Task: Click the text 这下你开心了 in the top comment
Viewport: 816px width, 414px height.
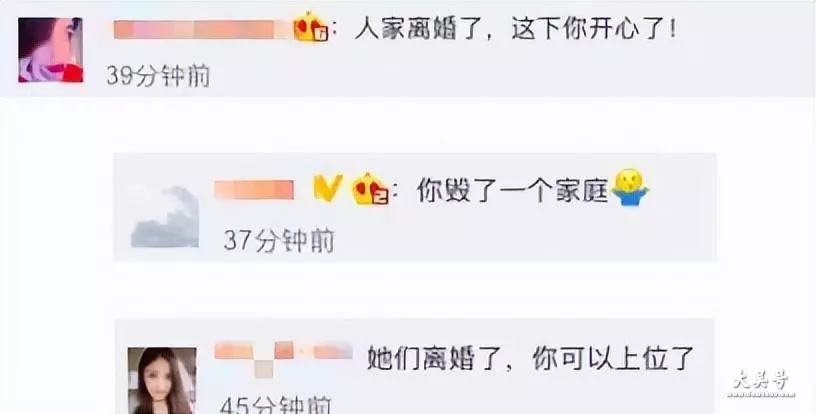Action: pos(589,30)
